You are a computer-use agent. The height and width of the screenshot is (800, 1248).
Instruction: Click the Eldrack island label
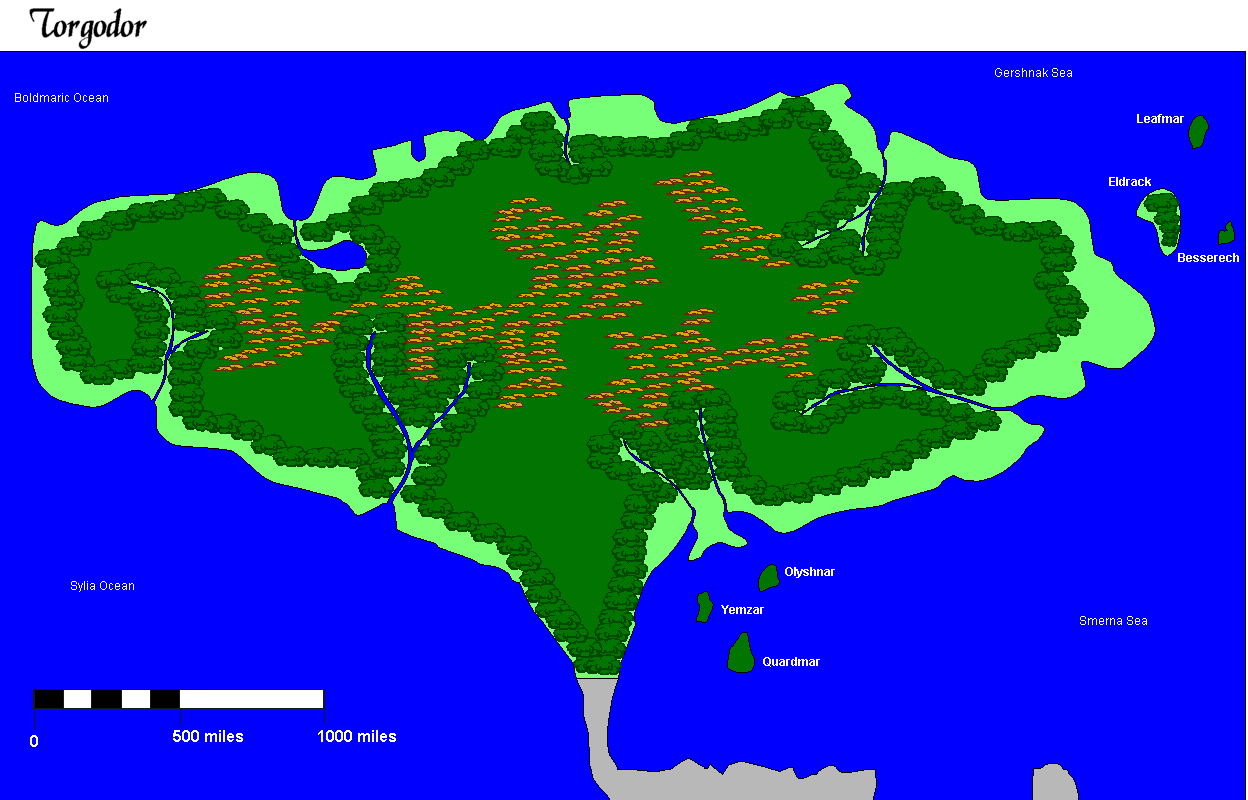(x=1130, y=182)
